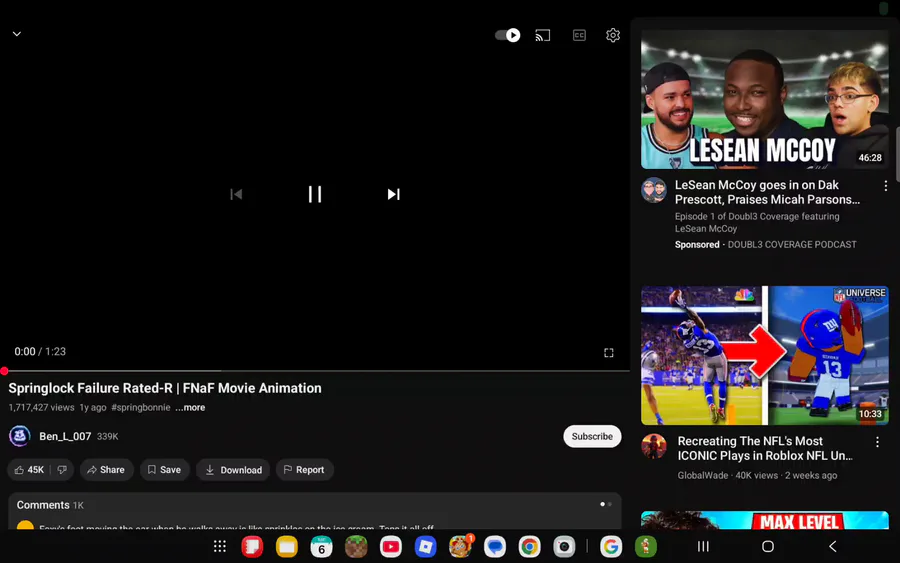Open the MAX LEVEL video thumbnail

(x=765, y=520)
